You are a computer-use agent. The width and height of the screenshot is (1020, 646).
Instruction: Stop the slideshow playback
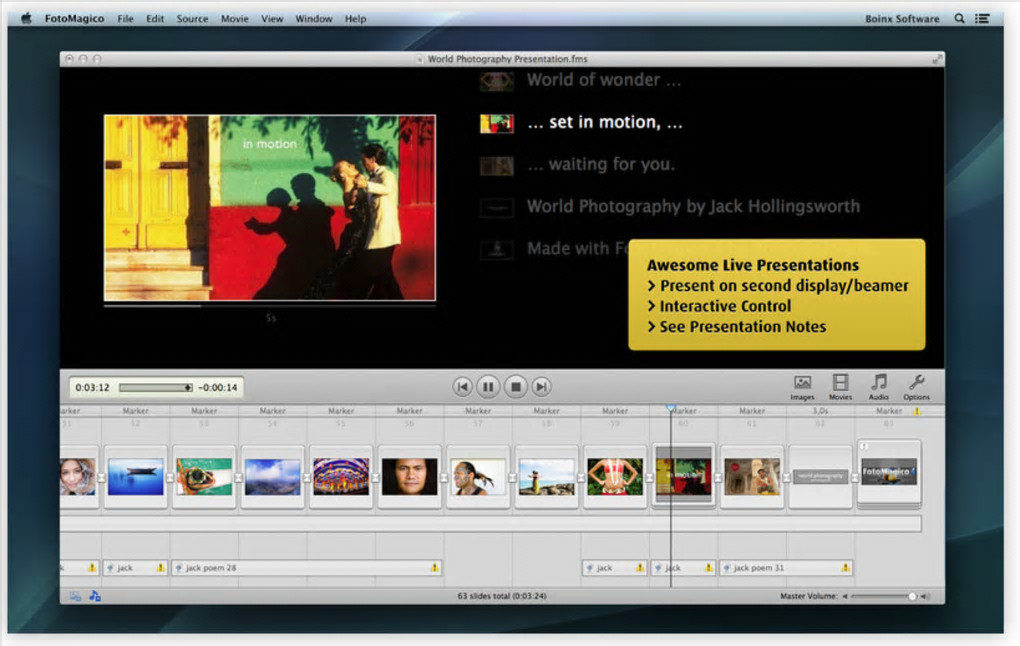pyautogui.click(x=515, y=386)
